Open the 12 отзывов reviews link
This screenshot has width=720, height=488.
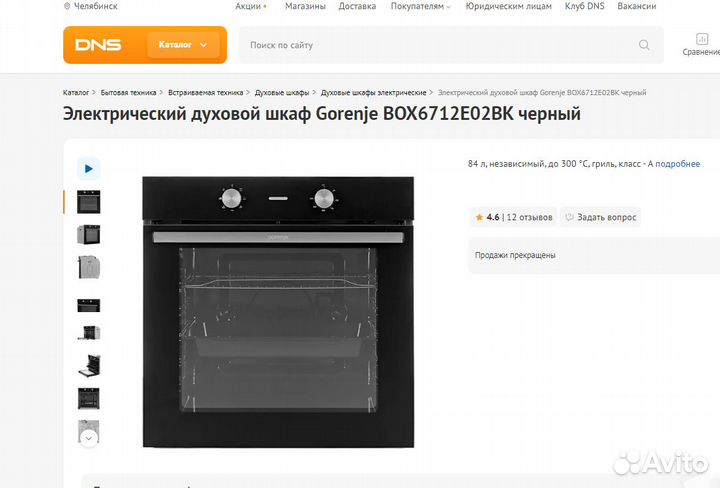coord(529,217)
